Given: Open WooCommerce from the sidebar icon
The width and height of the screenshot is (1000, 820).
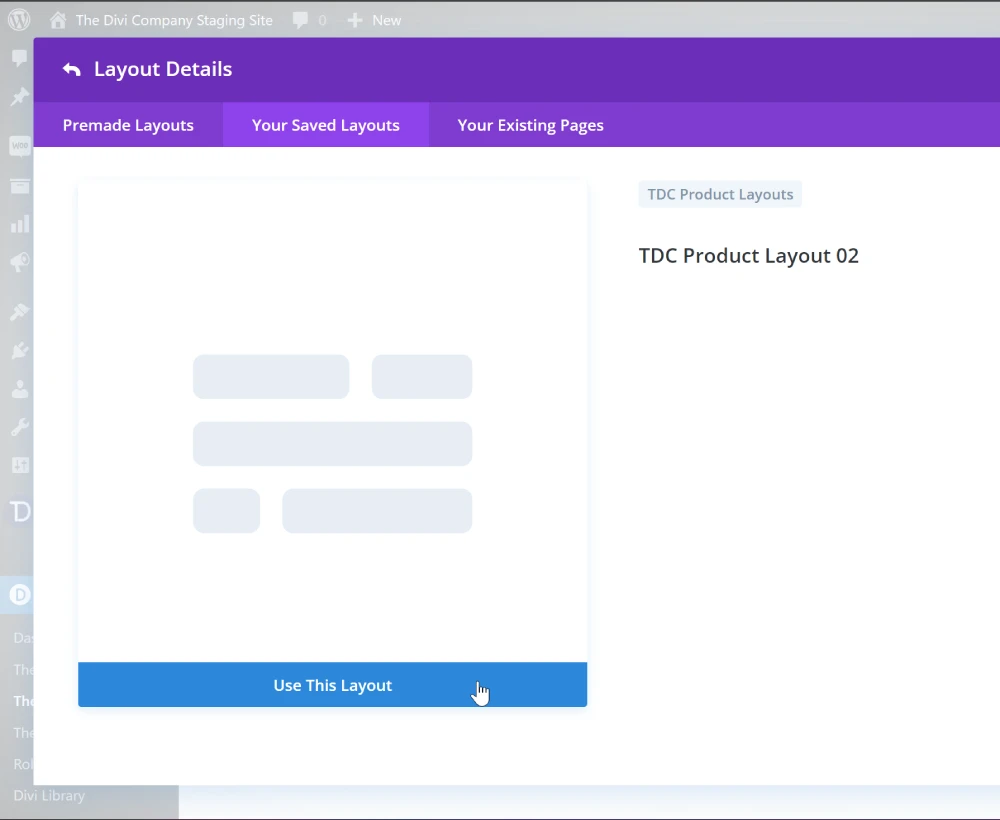Looking at the screenshot, I should (x=19, y=146).
